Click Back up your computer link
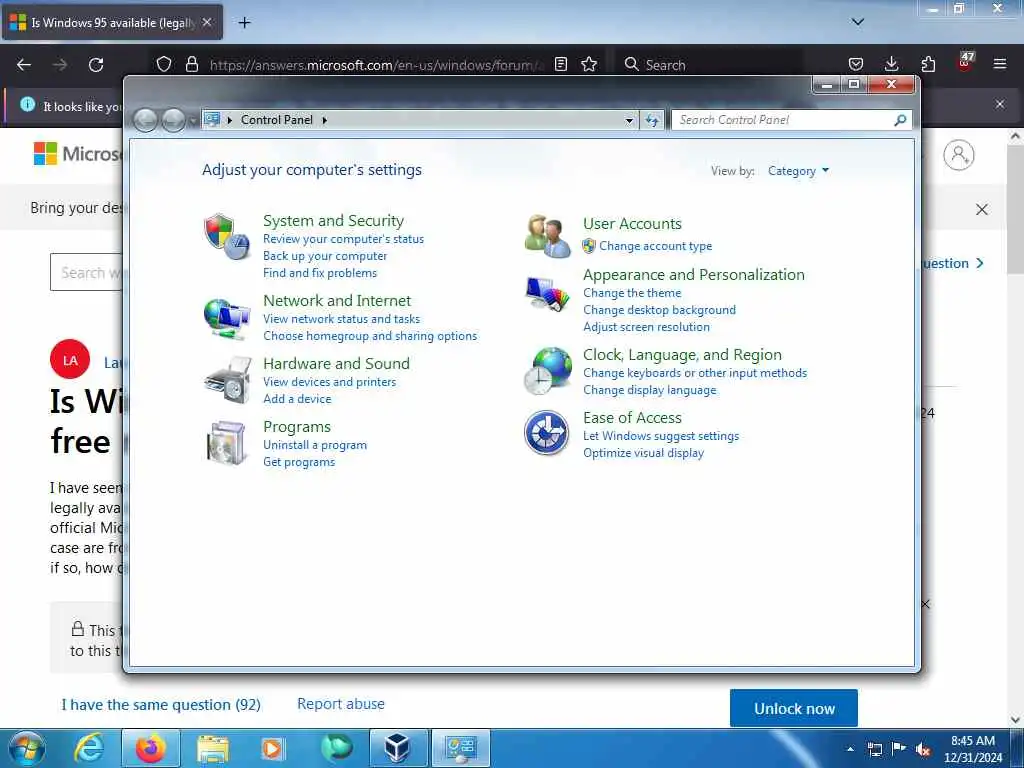The height and width of the screenshot is (768, 1024). tap(325, 256)
